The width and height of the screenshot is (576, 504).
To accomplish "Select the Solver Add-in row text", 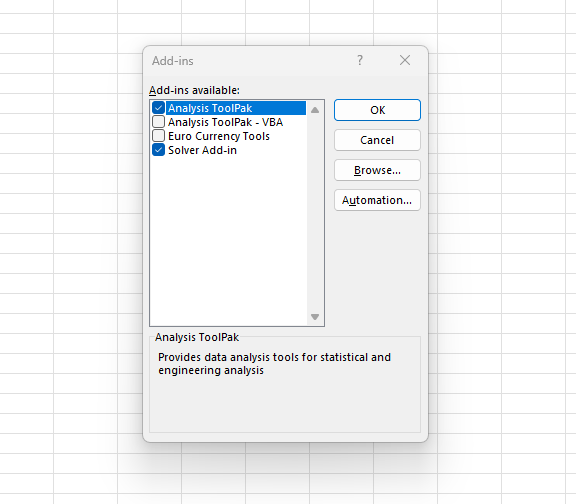I will pos(202,150).
